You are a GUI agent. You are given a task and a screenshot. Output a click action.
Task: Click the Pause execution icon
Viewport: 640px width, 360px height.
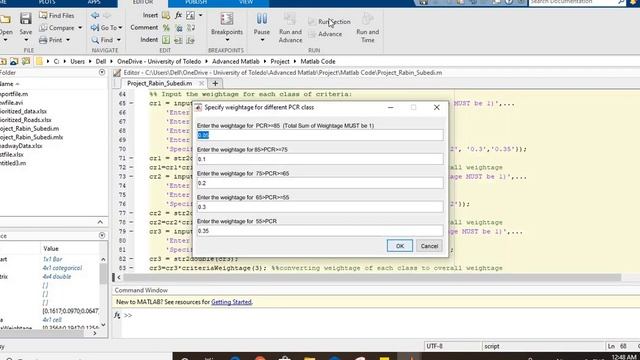point(262,18)
